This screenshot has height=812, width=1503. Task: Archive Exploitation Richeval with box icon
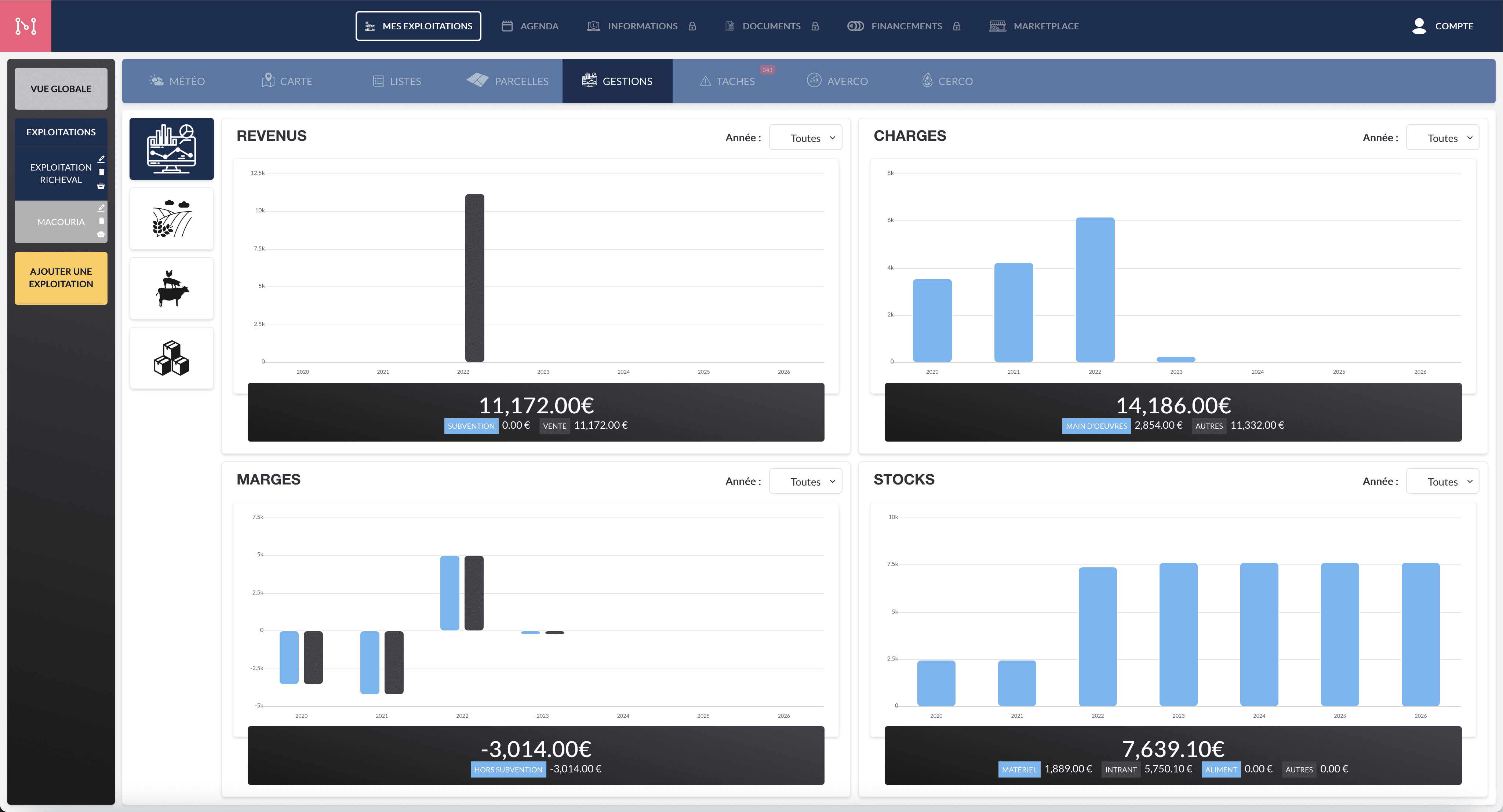101,186
